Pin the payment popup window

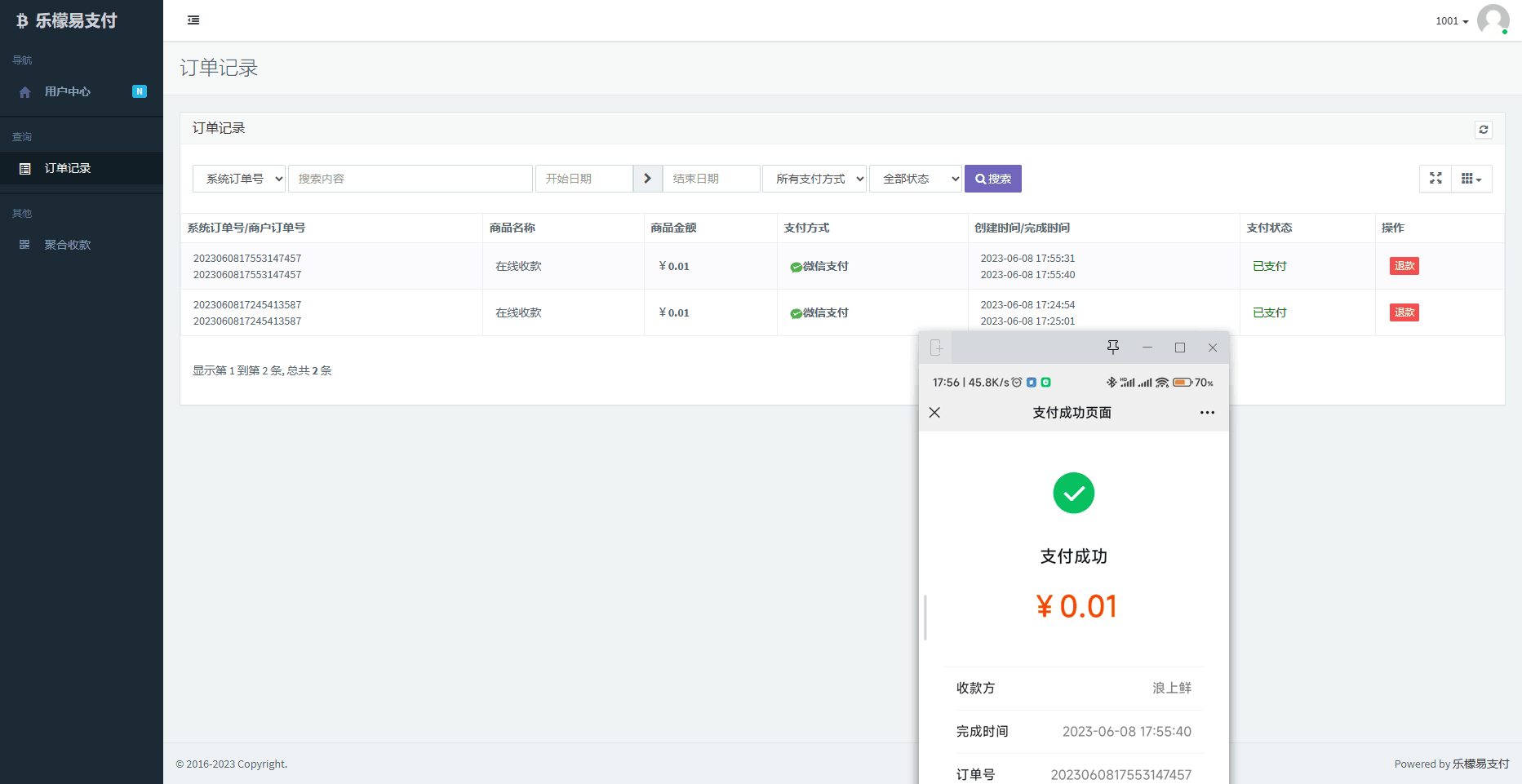tap(1112, 348)
